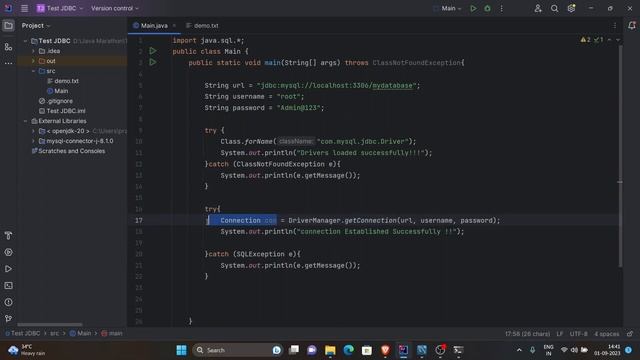Toggle read-only lock icon in status bar
640x360 pixels.
(x=630, y=334)
